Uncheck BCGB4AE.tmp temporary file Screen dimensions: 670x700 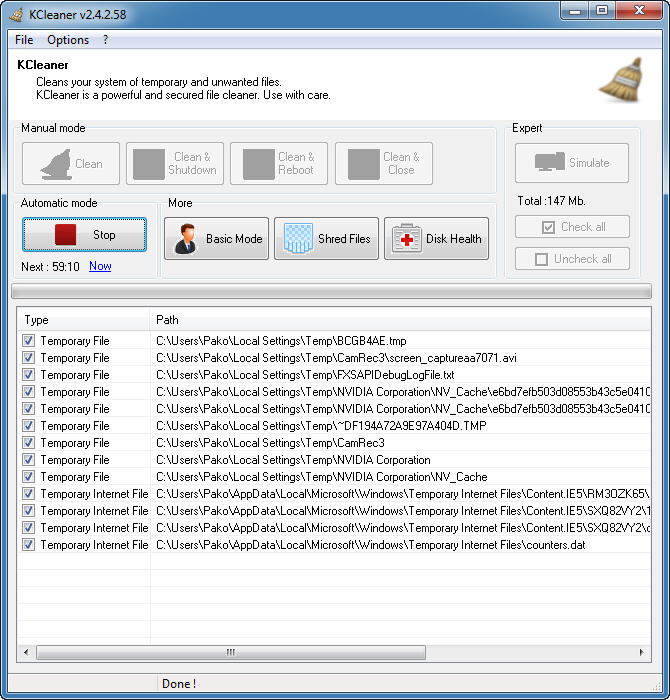tap(29, 341)
